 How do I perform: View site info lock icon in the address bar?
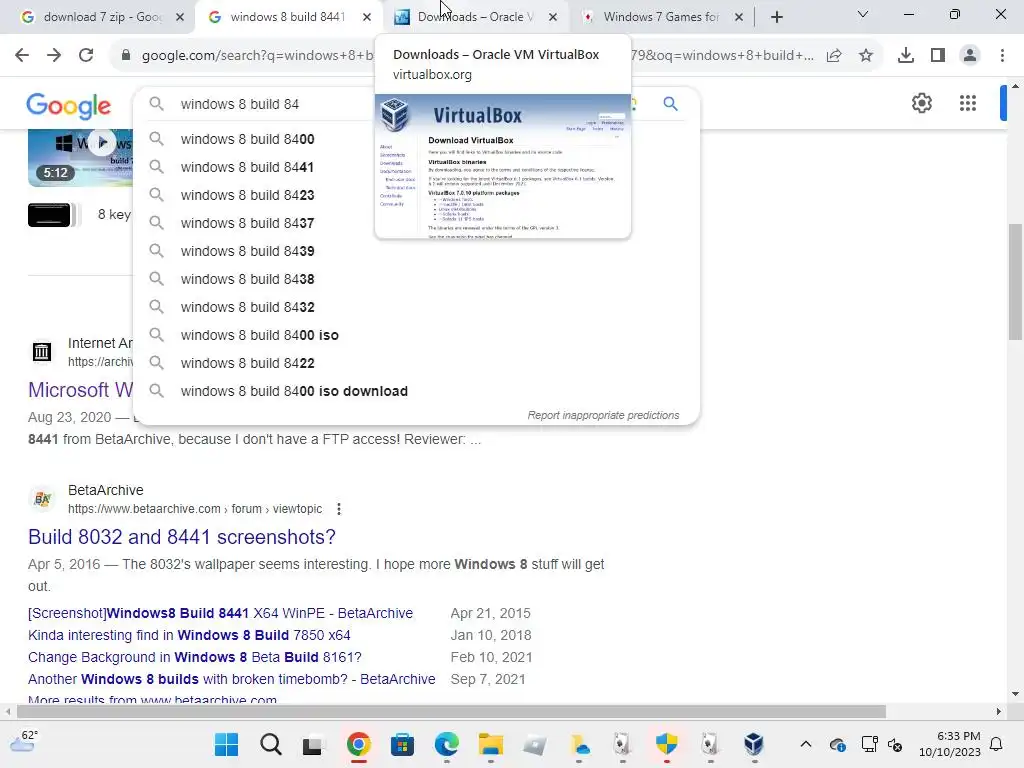point(126,56)
